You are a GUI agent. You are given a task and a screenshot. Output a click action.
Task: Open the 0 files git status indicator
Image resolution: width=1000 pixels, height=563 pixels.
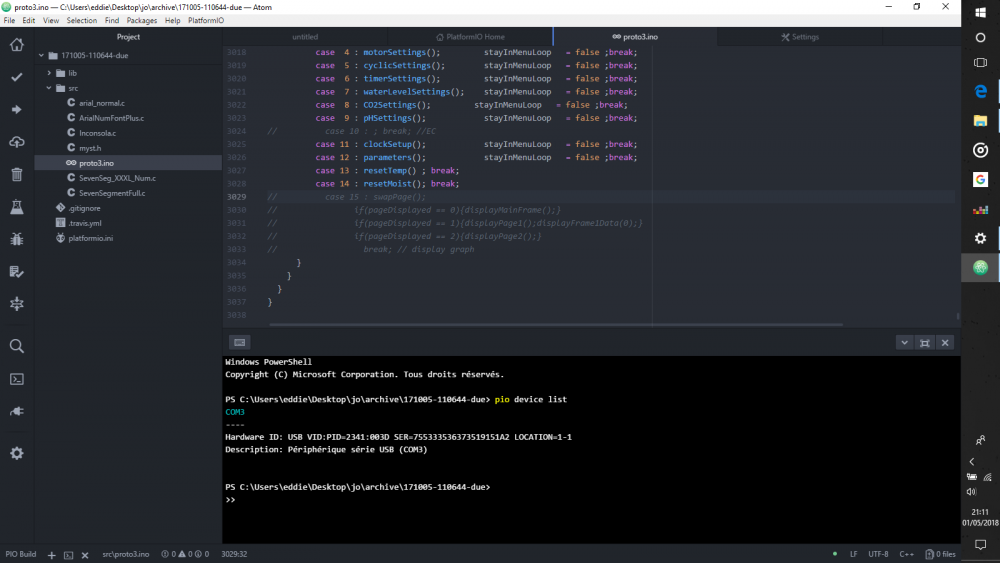pos(941,554)
